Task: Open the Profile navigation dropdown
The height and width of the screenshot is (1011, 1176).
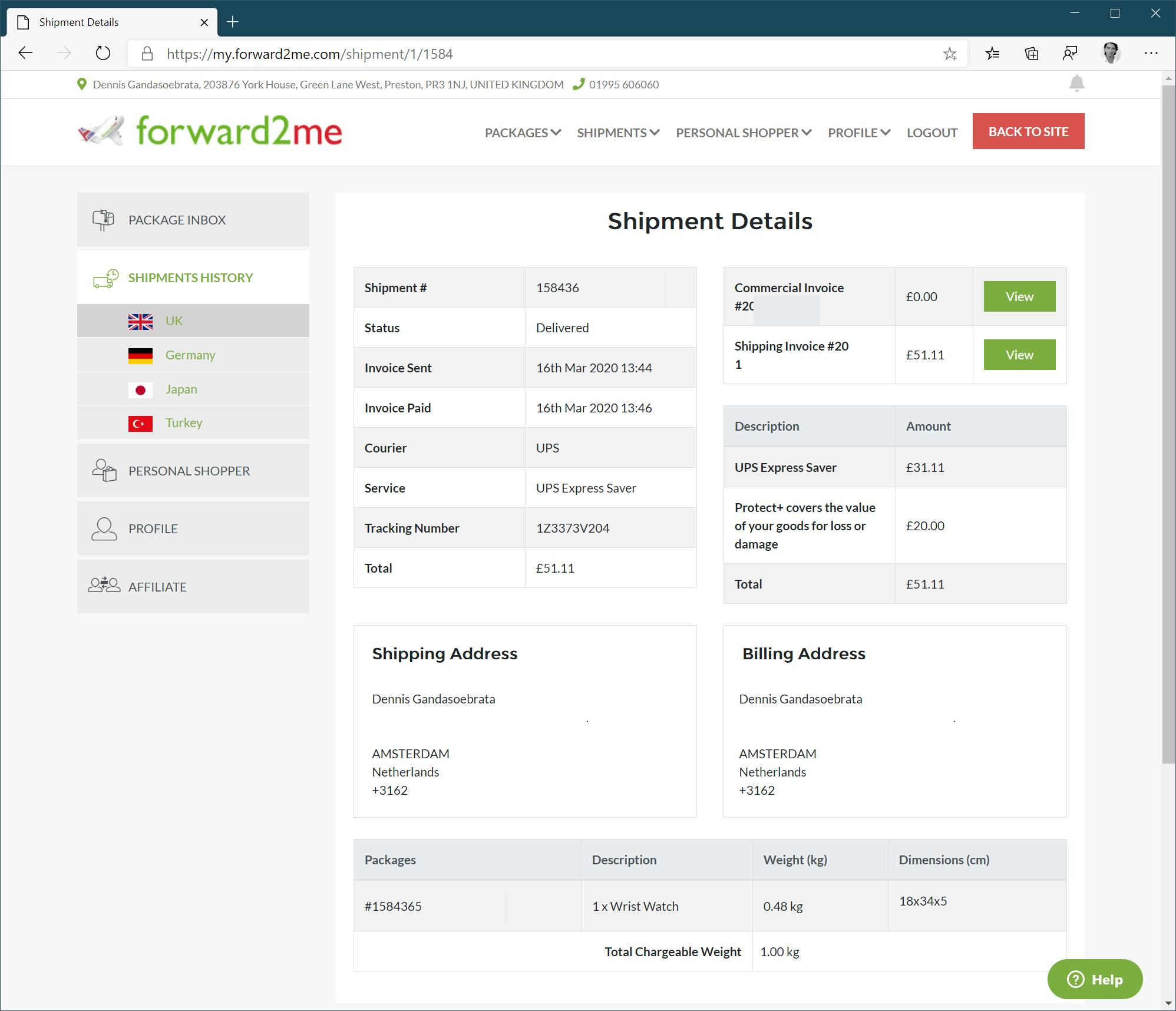Action: (858, 133)
